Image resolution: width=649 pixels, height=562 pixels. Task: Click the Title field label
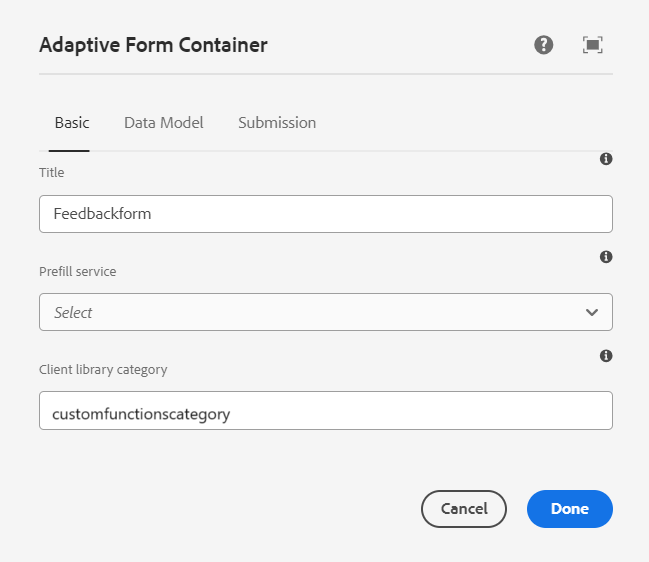pyautogui.click(x=52, y=172)
